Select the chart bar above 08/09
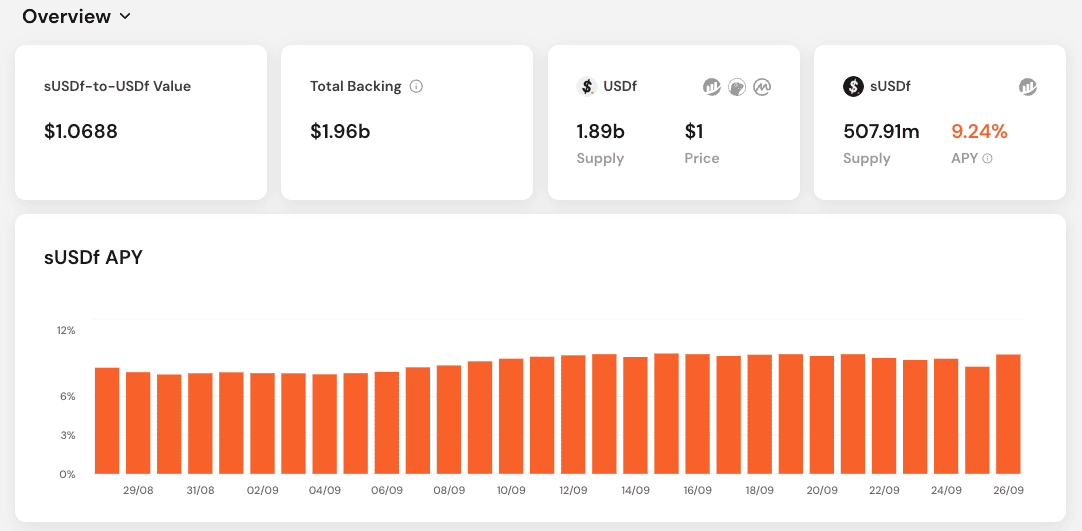Viewport: 1082px width, 531px height. pos(449,420)
